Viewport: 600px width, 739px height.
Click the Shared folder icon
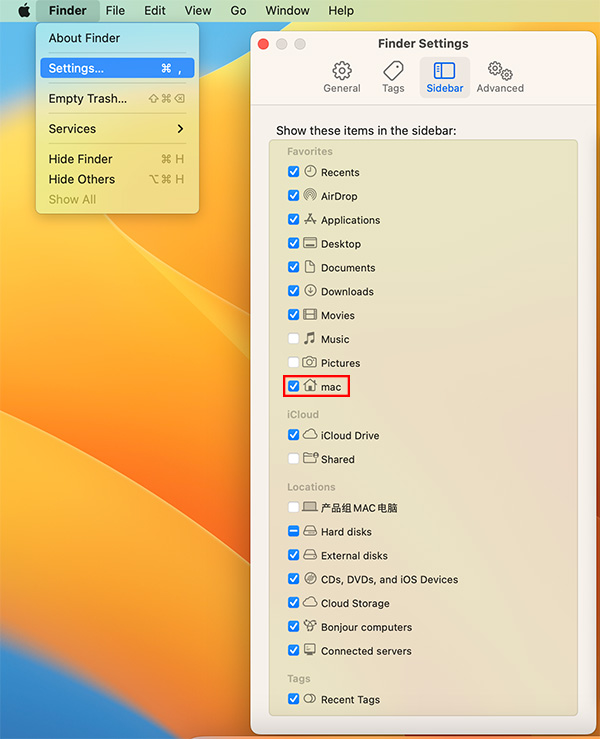tap(311, 458)
